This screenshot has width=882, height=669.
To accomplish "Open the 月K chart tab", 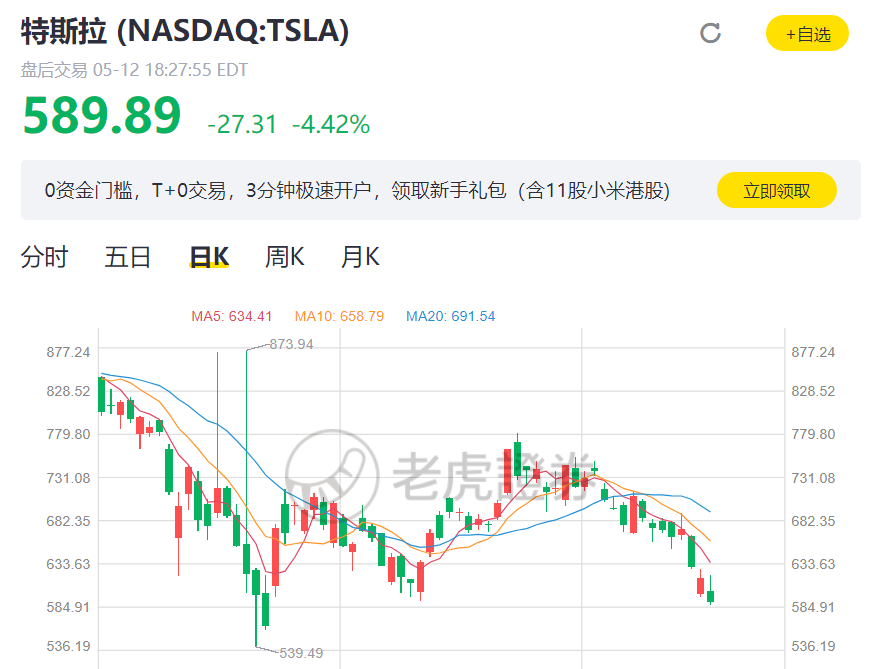I will 360,257.
